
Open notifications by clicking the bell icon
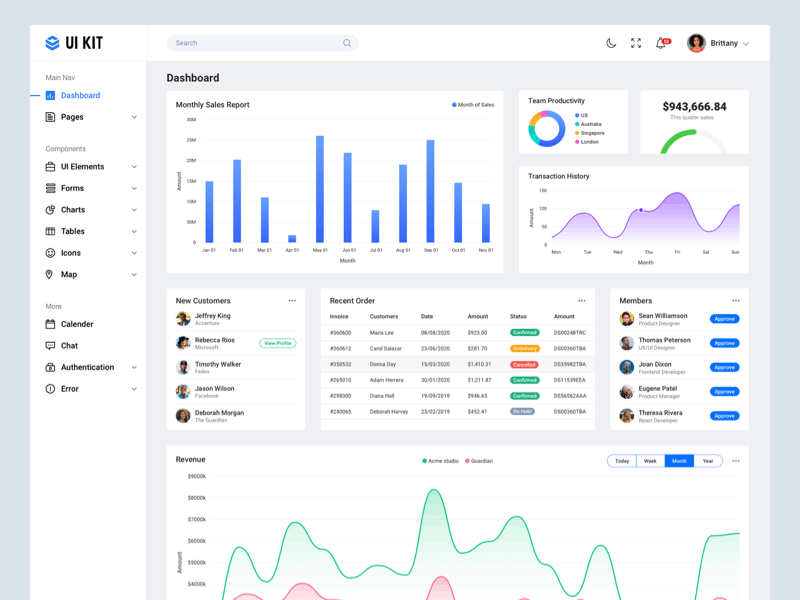pos(660,43)
